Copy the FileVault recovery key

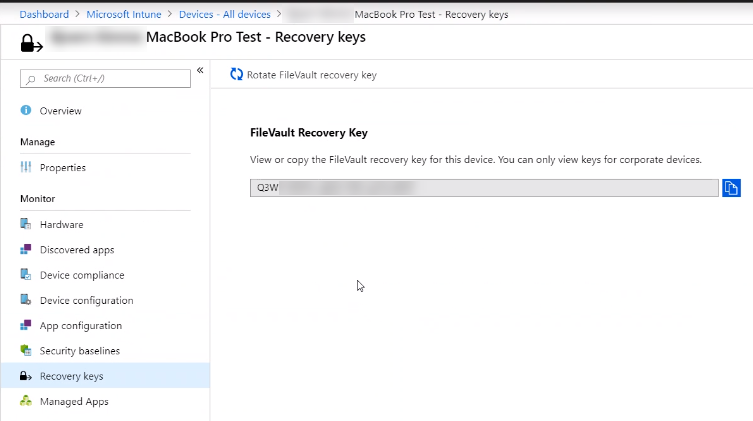pyautogui.click(x=731, y=188)
